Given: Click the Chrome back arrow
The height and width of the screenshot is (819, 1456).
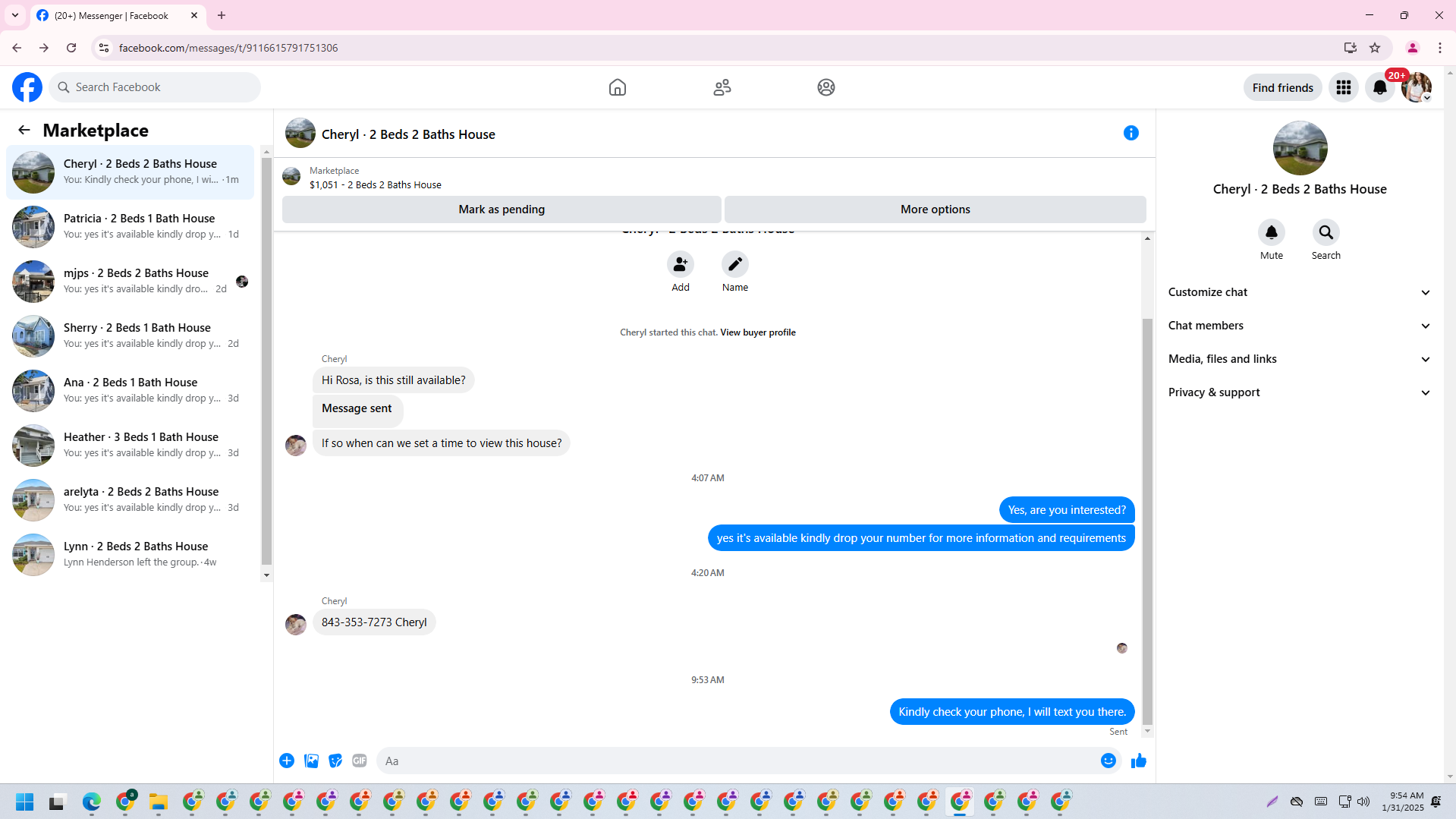Looking at the screenshot, I should pos(17,48).
